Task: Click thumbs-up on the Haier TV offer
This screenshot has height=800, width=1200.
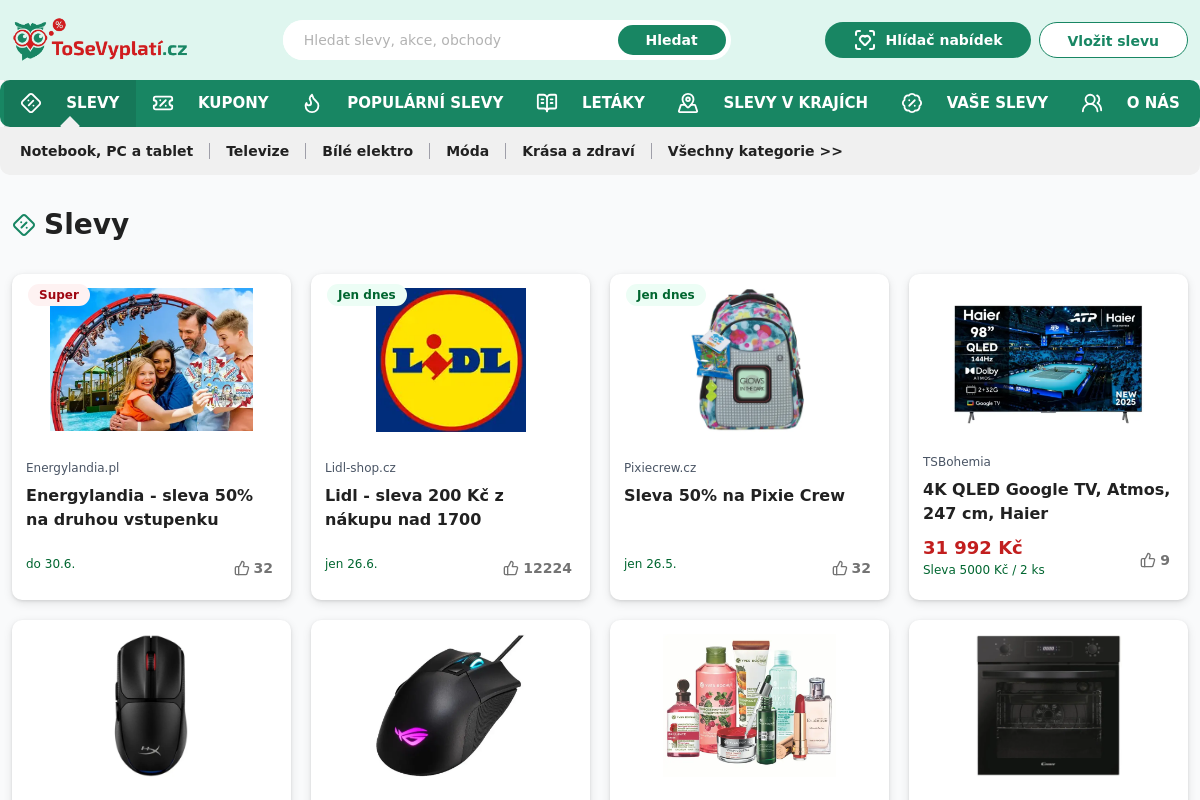Action: [x=1148, y=560]
